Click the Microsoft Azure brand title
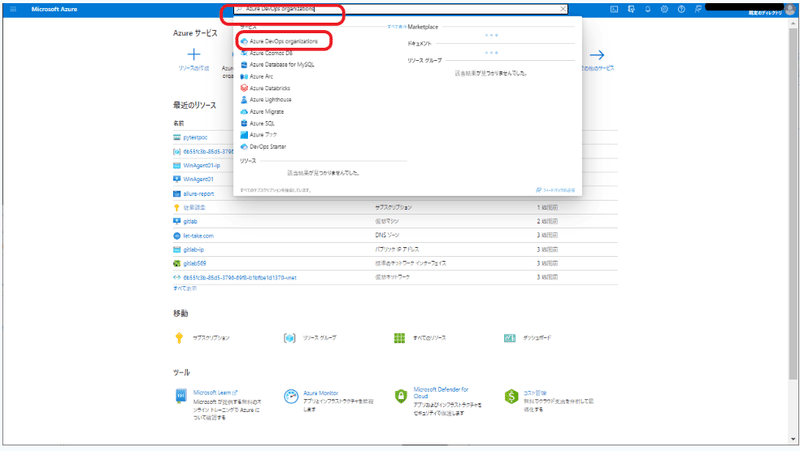This screenshot has width=800, height=451. pyautogui.click(x=54, y=9)
